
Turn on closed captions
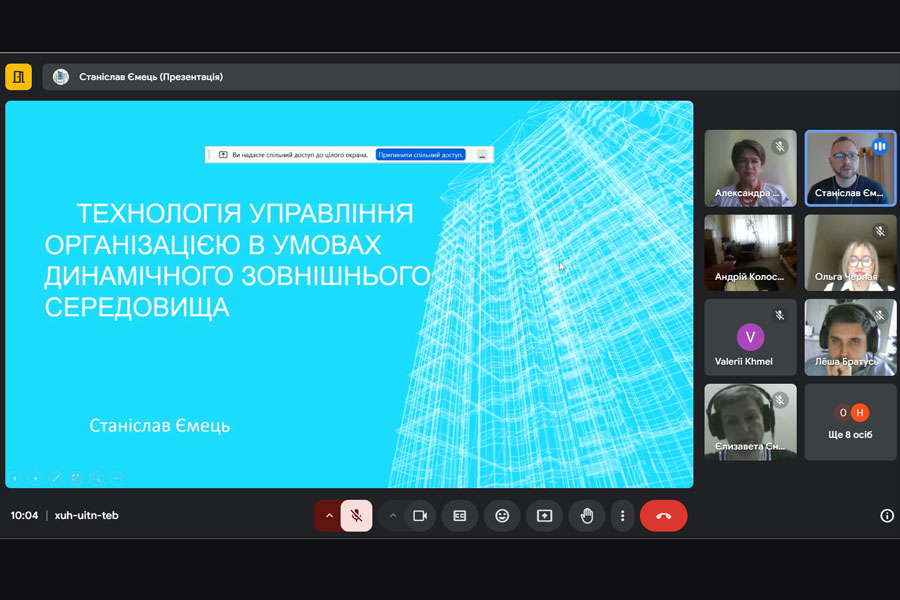click(460, 516)
